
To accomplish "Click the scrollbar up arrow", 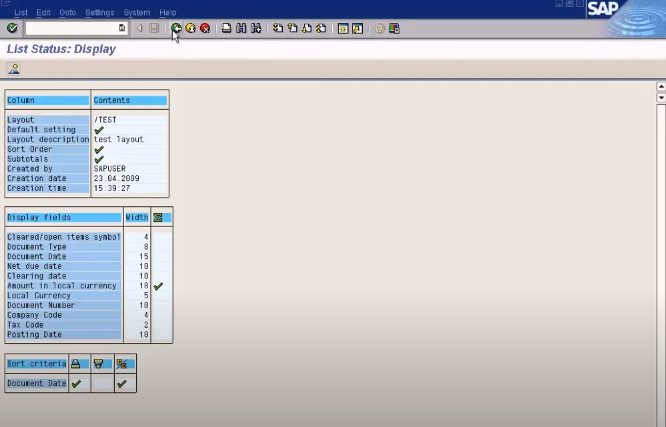I will pos(661,87).
